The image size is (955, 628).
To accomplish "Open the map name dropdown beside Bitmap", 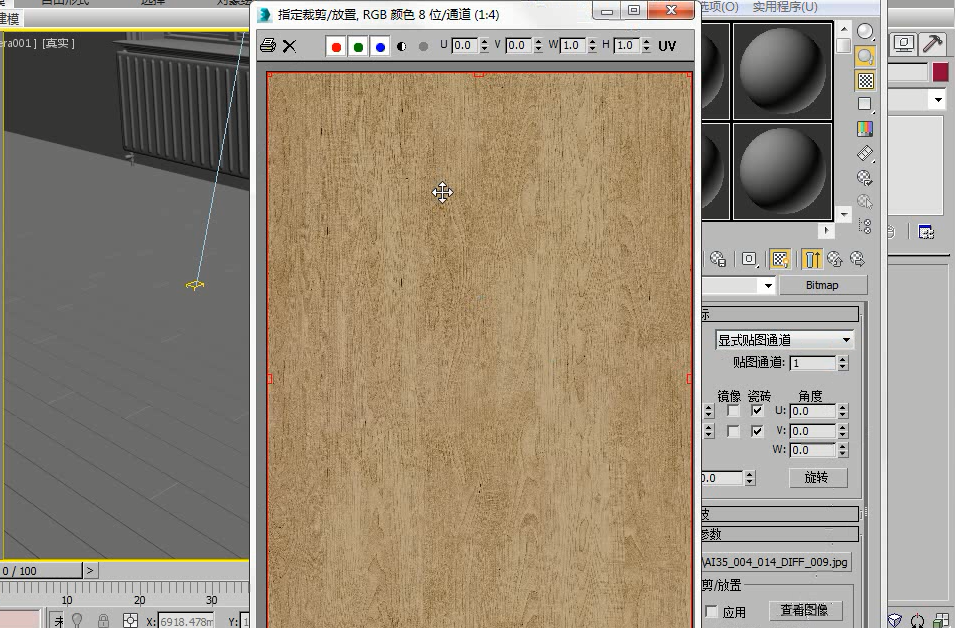I will tap(768, 285).
